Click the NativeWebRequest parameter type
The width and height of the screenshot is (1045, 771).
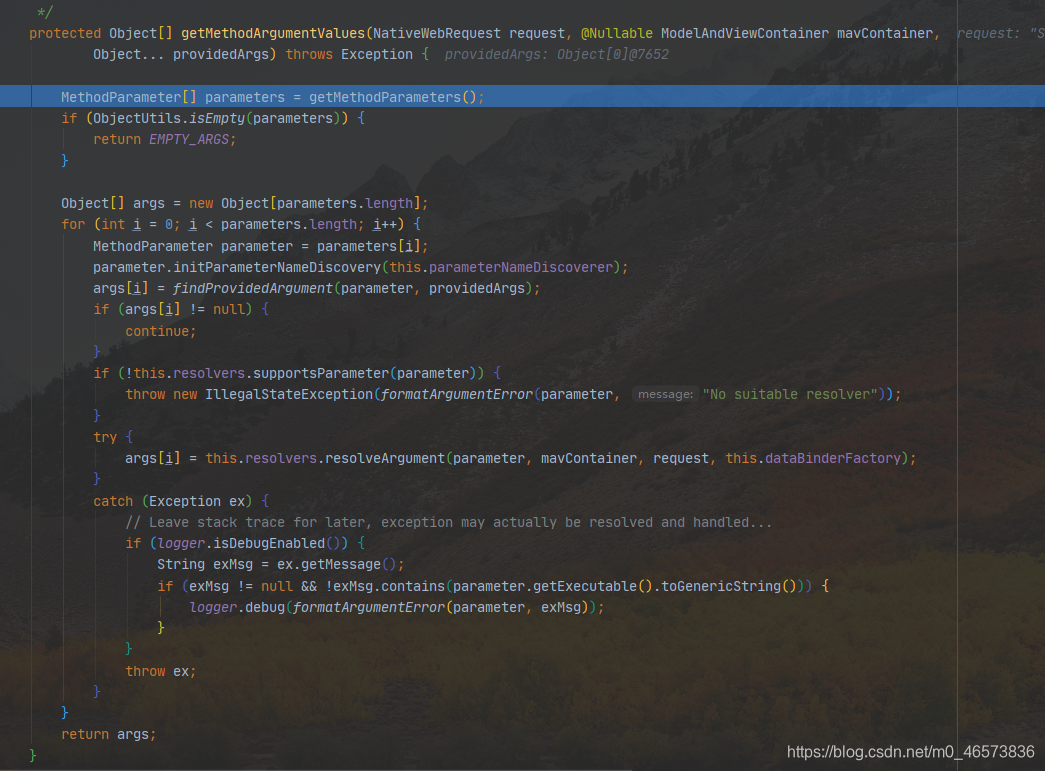(x=437, y=33)
